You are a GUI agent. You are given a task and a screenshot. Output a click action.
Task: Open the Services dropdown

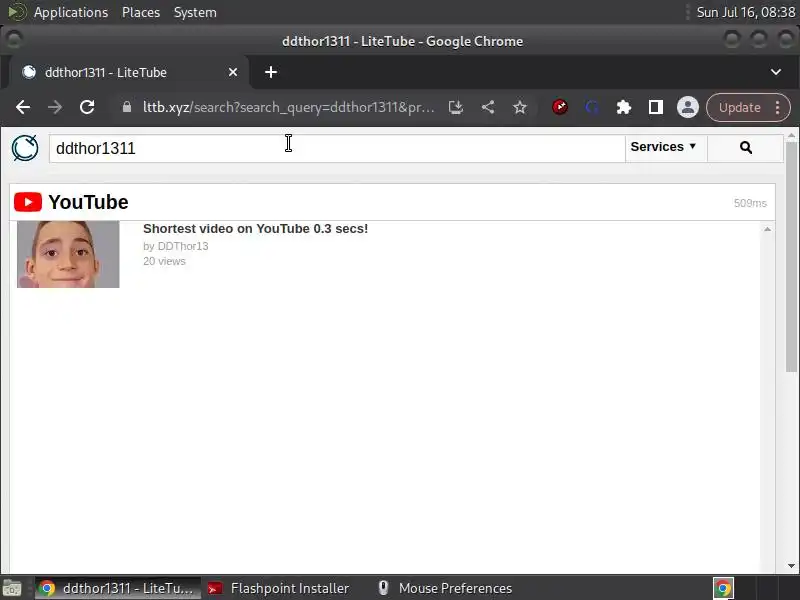pyautogui.click(x=666, y=148)
